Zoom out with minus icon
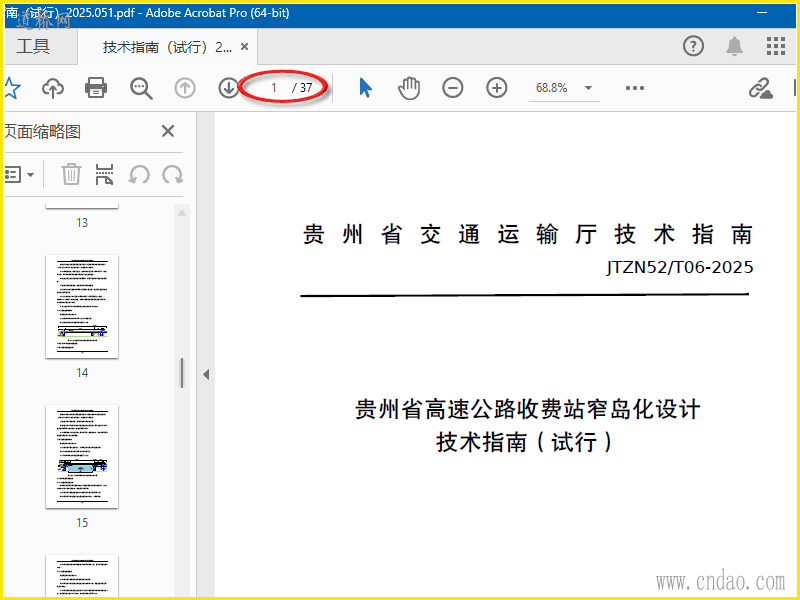 (x=453, y=88)
